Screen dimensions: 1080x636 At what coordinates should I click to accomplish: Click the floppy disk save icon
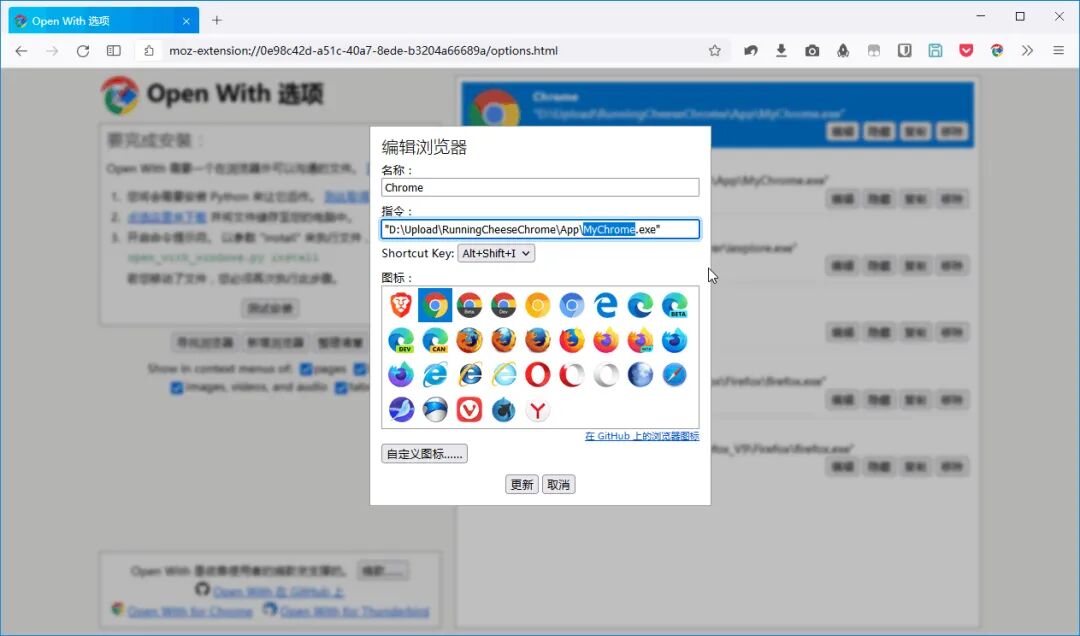(935, 50)
